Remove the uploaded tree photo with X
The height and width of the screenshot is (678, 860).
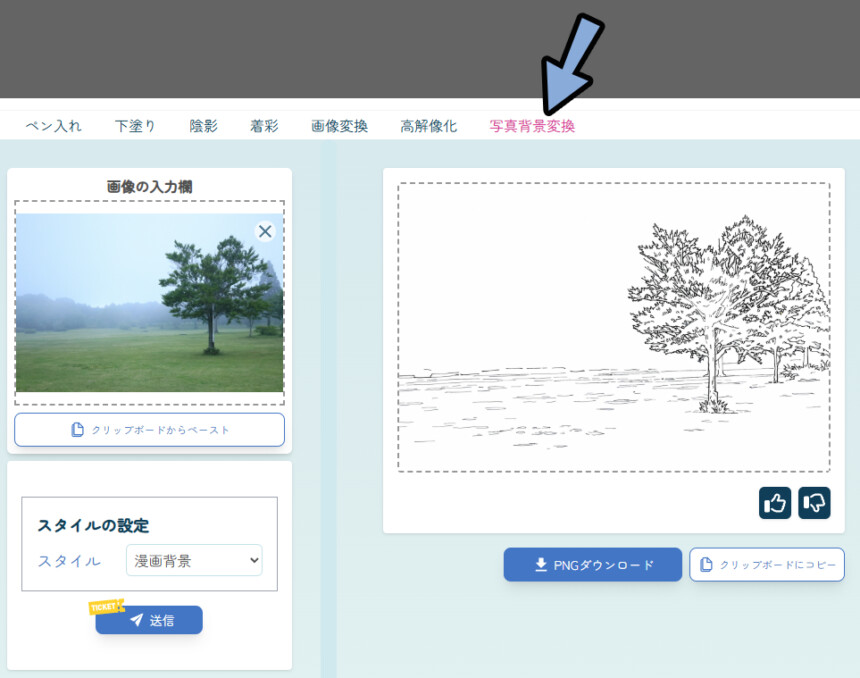click(265, 231)
